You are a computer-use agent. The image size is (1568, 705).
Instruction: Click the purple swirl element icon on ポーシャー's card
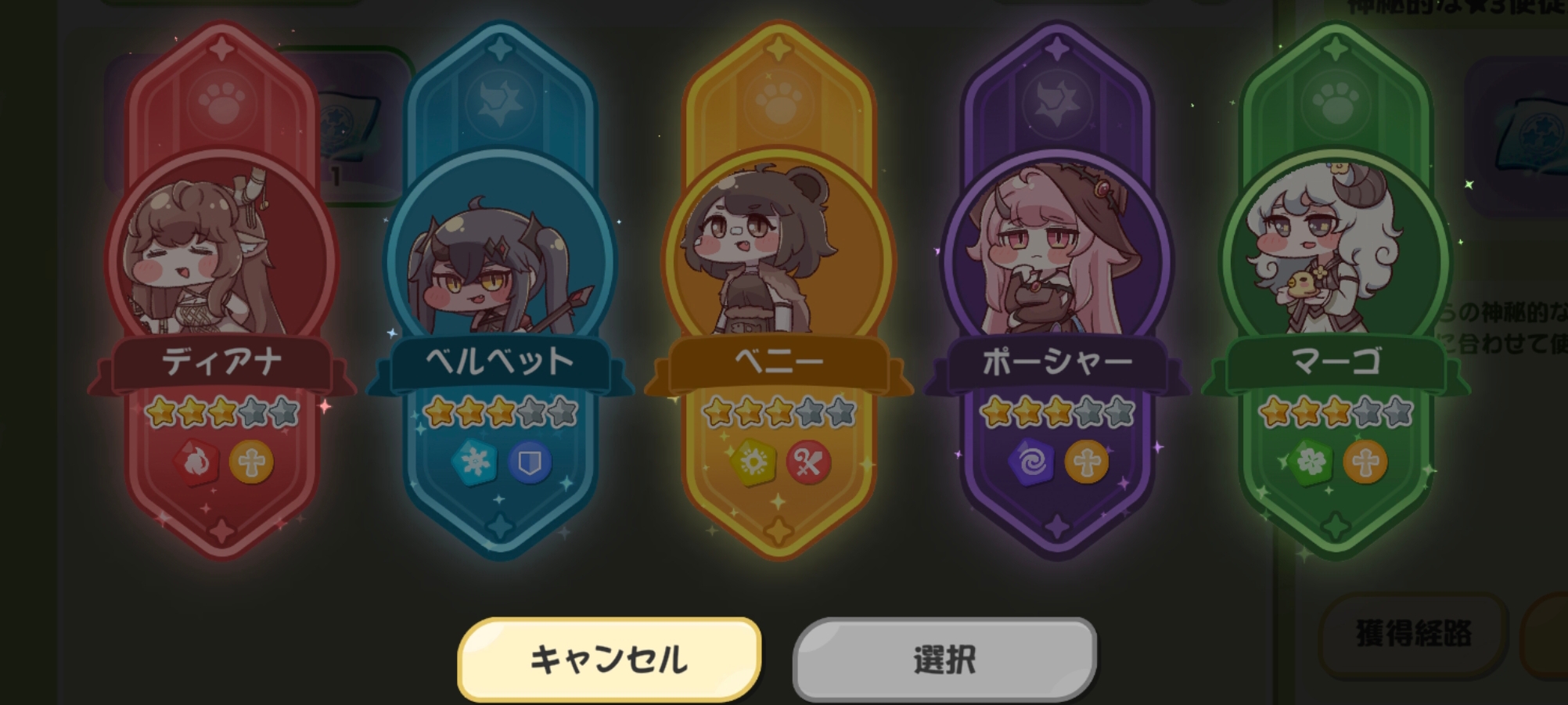coord(1031,462)
